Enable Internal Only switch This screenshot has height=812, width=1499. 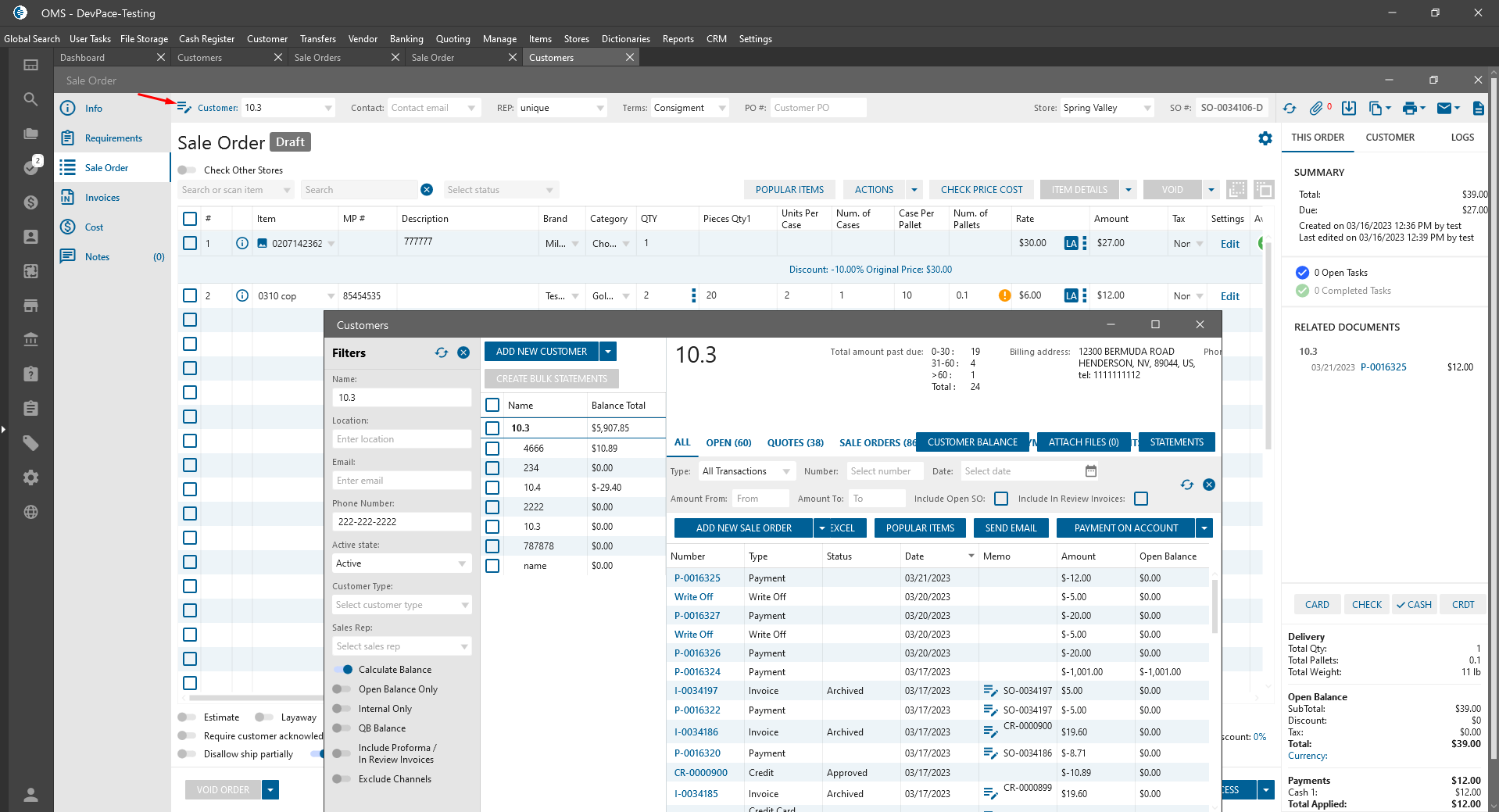[342, 709]
